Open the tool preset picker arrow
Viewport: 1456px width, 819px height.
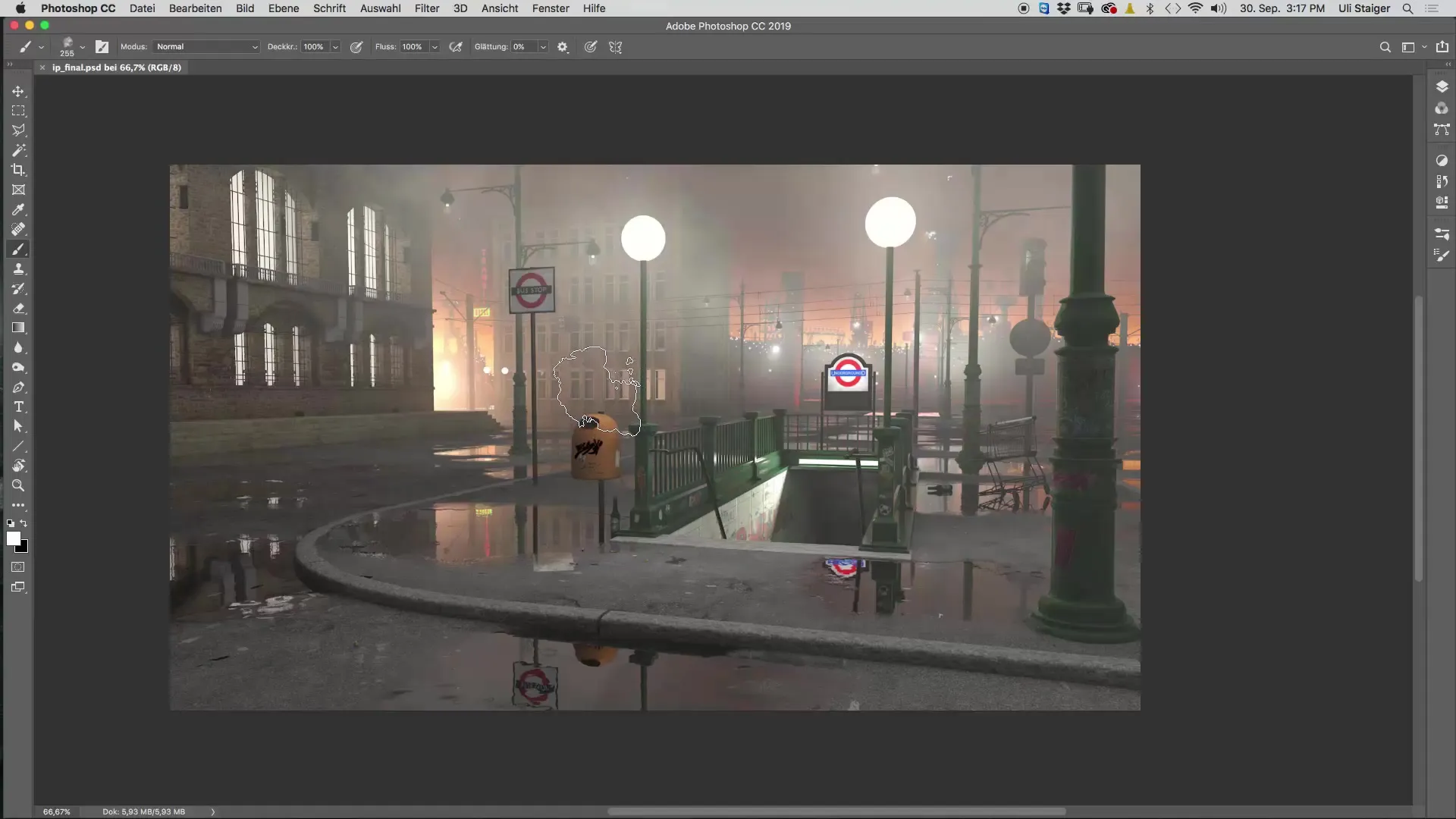tap(42, 47)
